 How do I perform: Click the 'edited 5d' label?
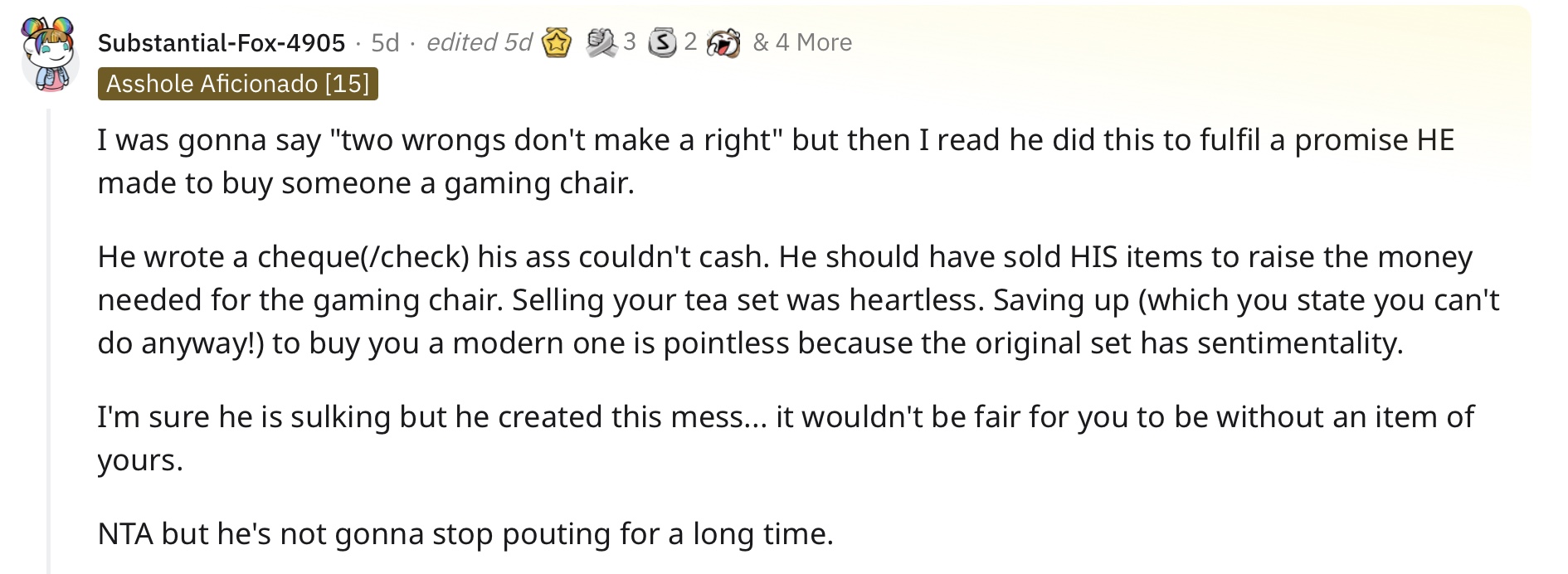coord(479,42)
